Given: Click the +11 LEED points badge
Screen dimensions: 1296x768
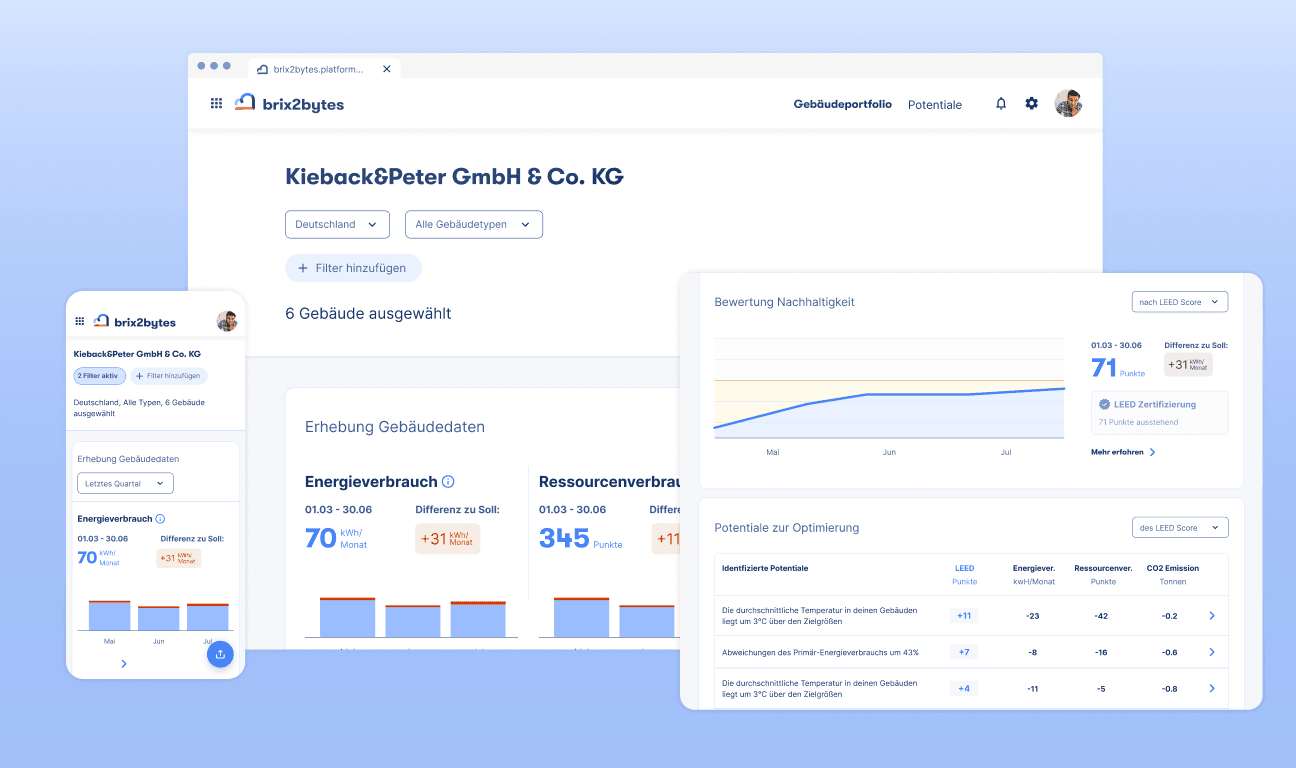Looking at the screenshot, I should tap(964, 616).
